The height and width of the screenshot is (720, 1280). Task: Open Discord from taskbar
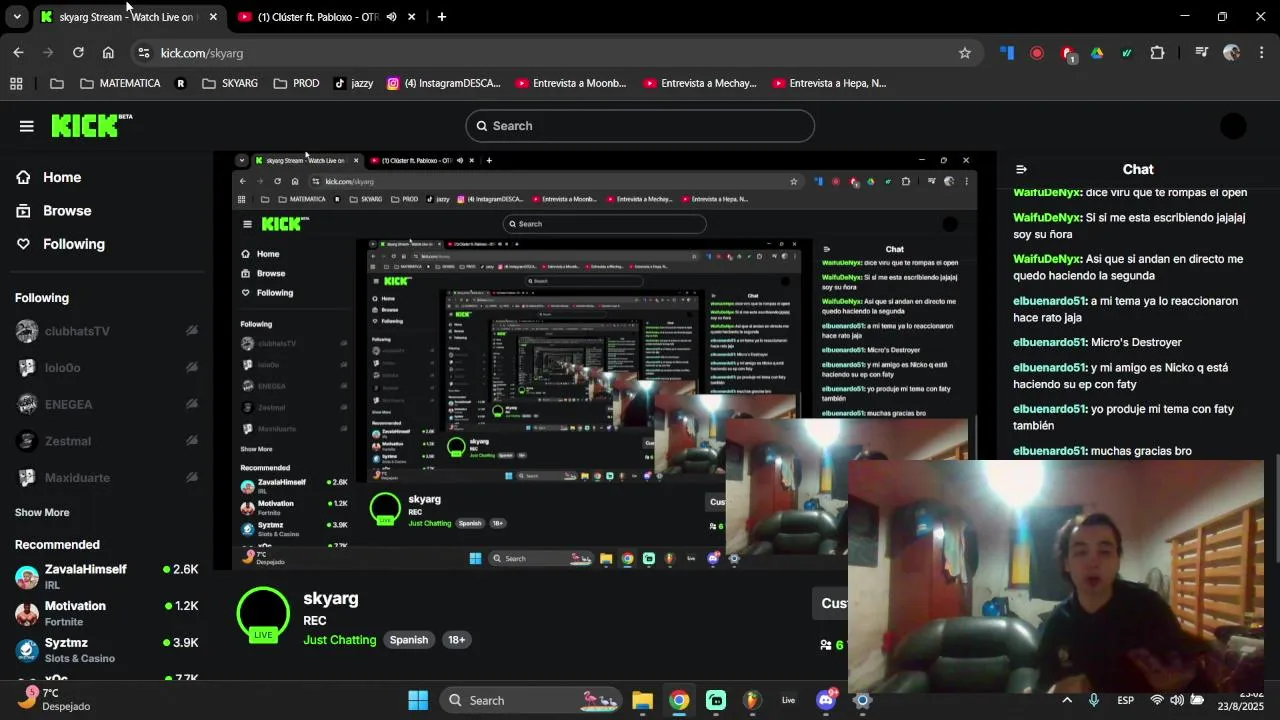click(826, 700)
